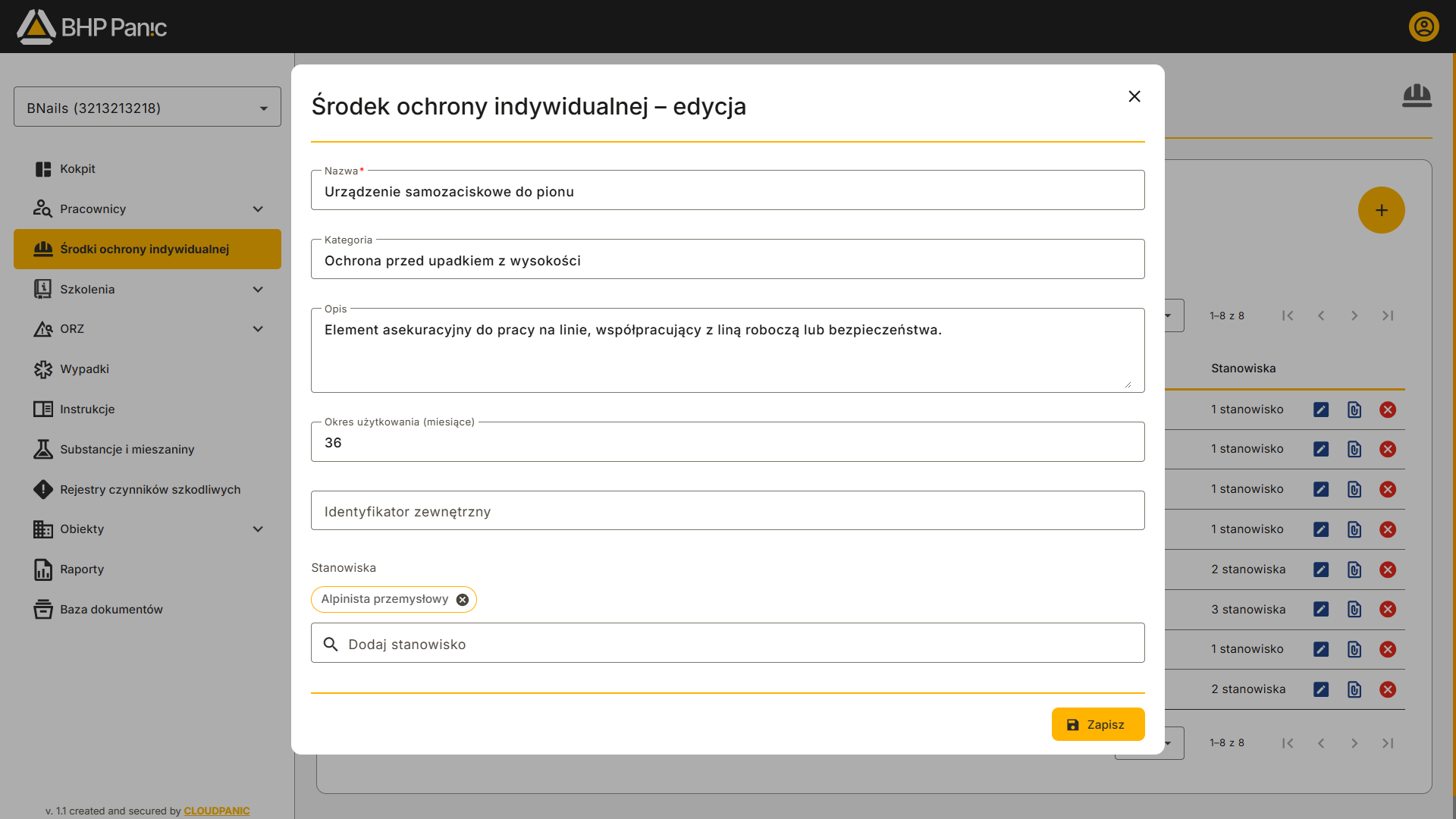Click the Identyfikator zewnętrzny field
The width and height of the screenshot is (1456, 819).
(x=727, y=510)
